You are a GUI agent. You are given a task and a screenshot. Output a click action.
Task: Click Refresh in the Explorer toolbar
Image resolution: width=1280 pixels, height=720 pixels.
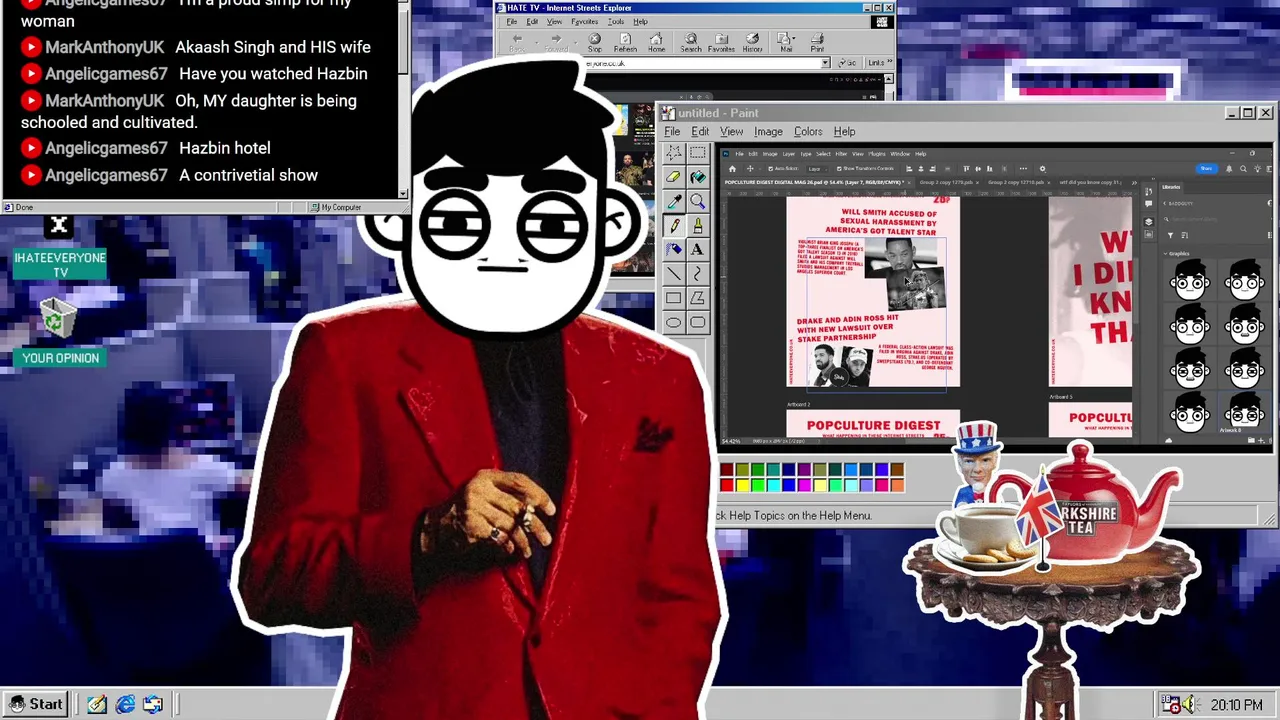pyautogui.click(x=625, y=43)
